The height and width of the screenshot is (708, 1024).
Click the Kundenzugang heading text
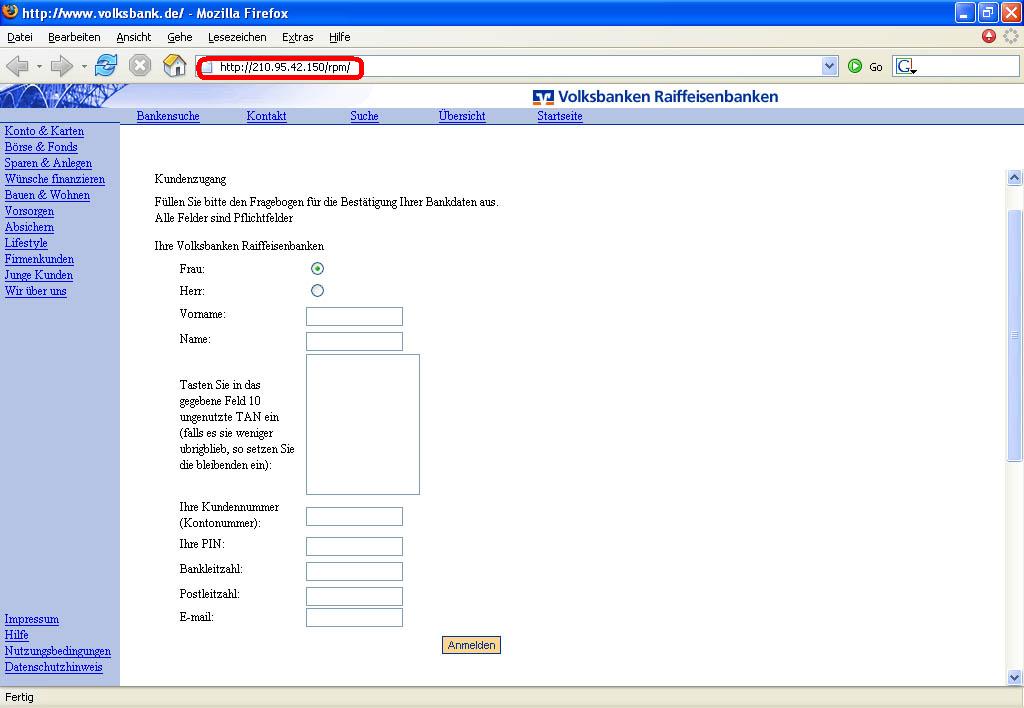click(x=190, y=179)
